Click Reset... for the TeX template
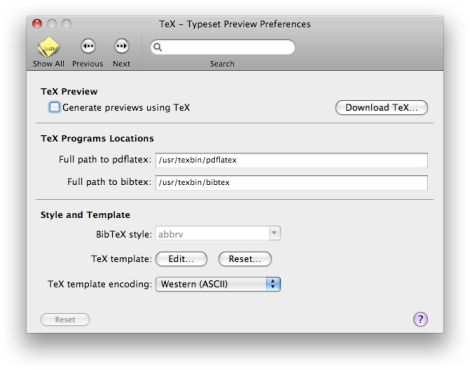This screenshot has height=370, width=470. 245,259
